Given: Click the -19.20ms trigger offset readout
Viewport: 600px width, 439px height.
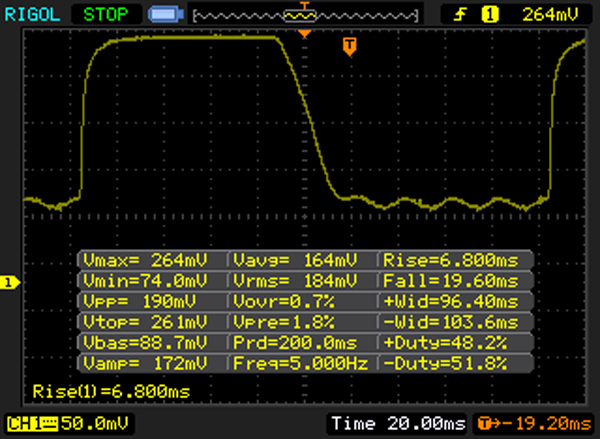Looking at the screenshot, I should pos(540,425).
